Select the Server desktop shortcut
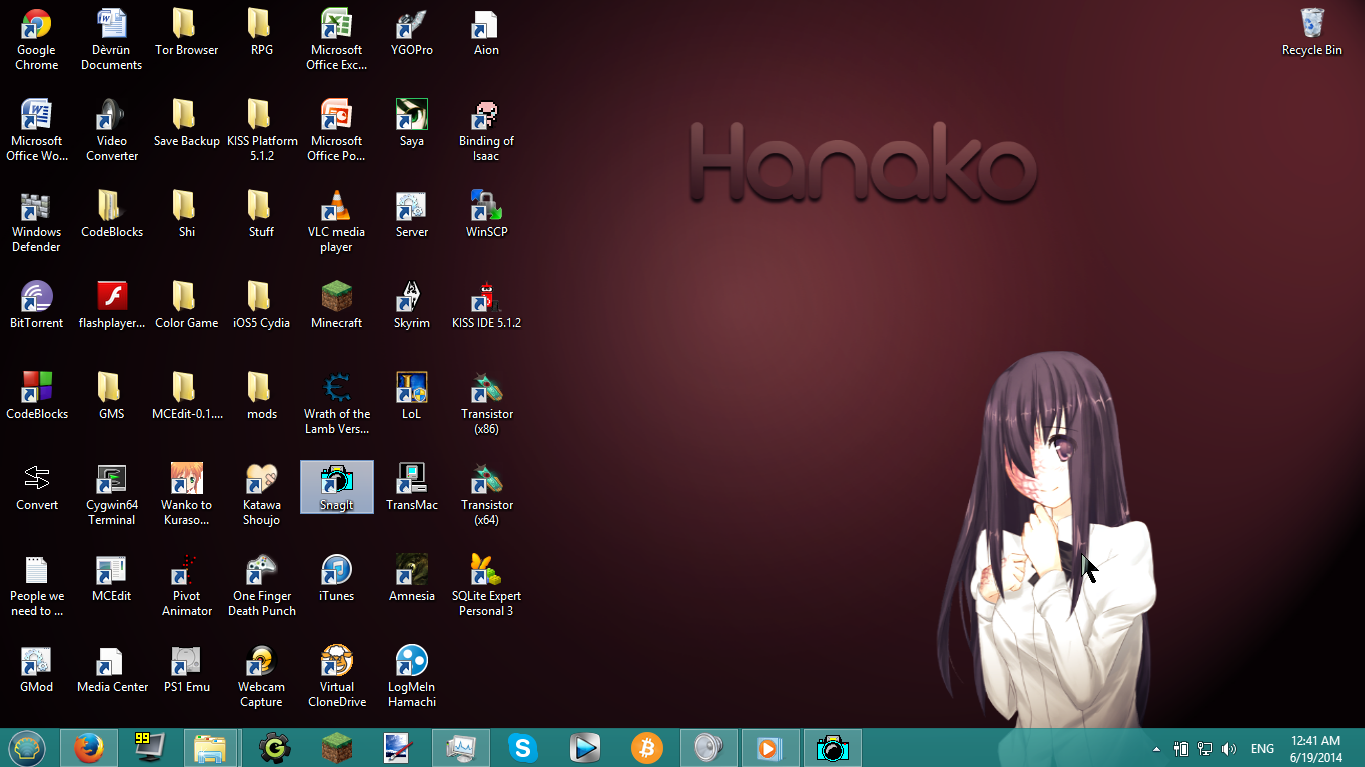Image resolution: width=1365 pixels, height=767 pixels. 412,215
